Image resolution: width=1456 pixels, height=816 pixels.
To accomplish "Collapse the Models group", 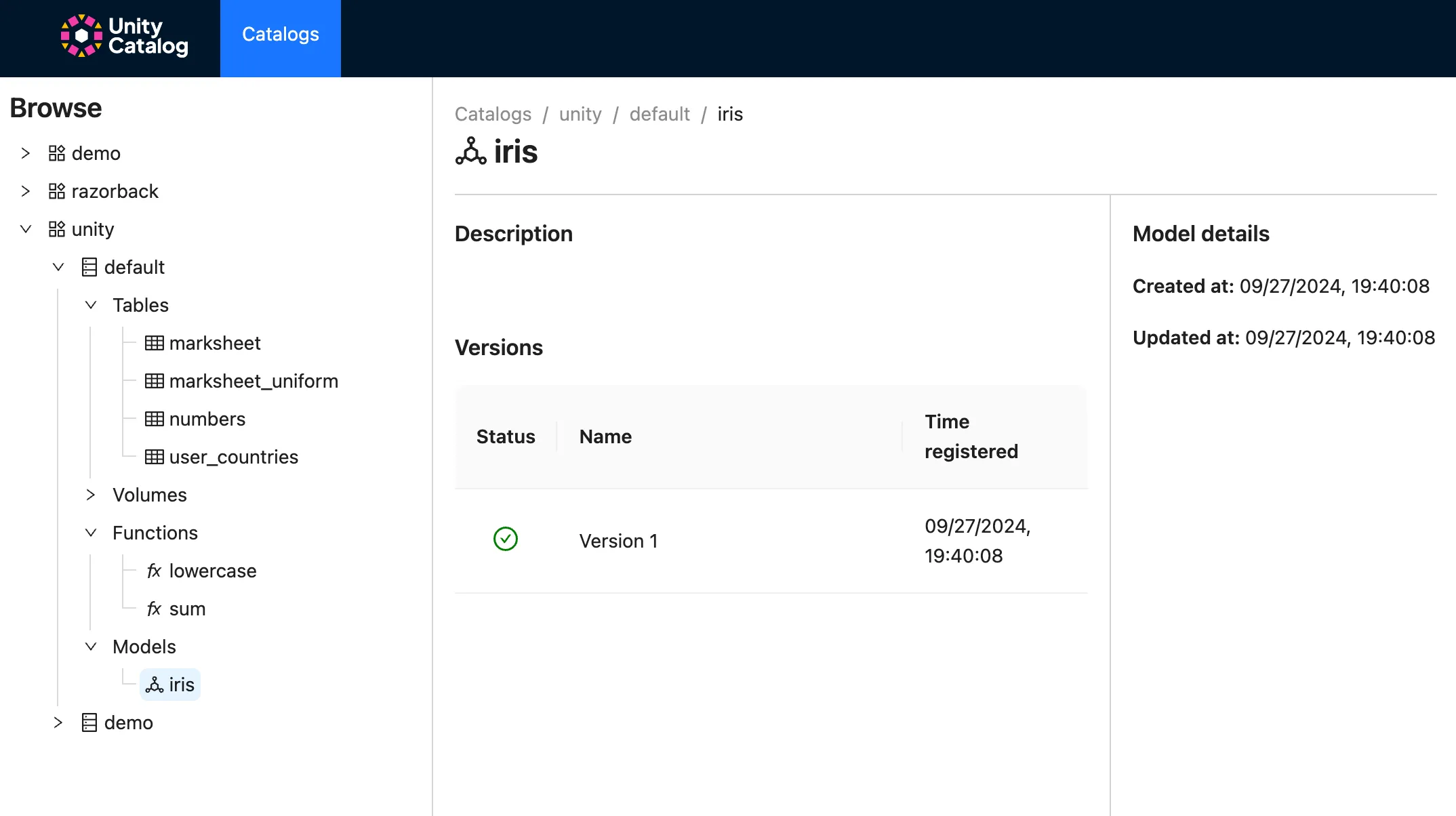I will 91,647.
